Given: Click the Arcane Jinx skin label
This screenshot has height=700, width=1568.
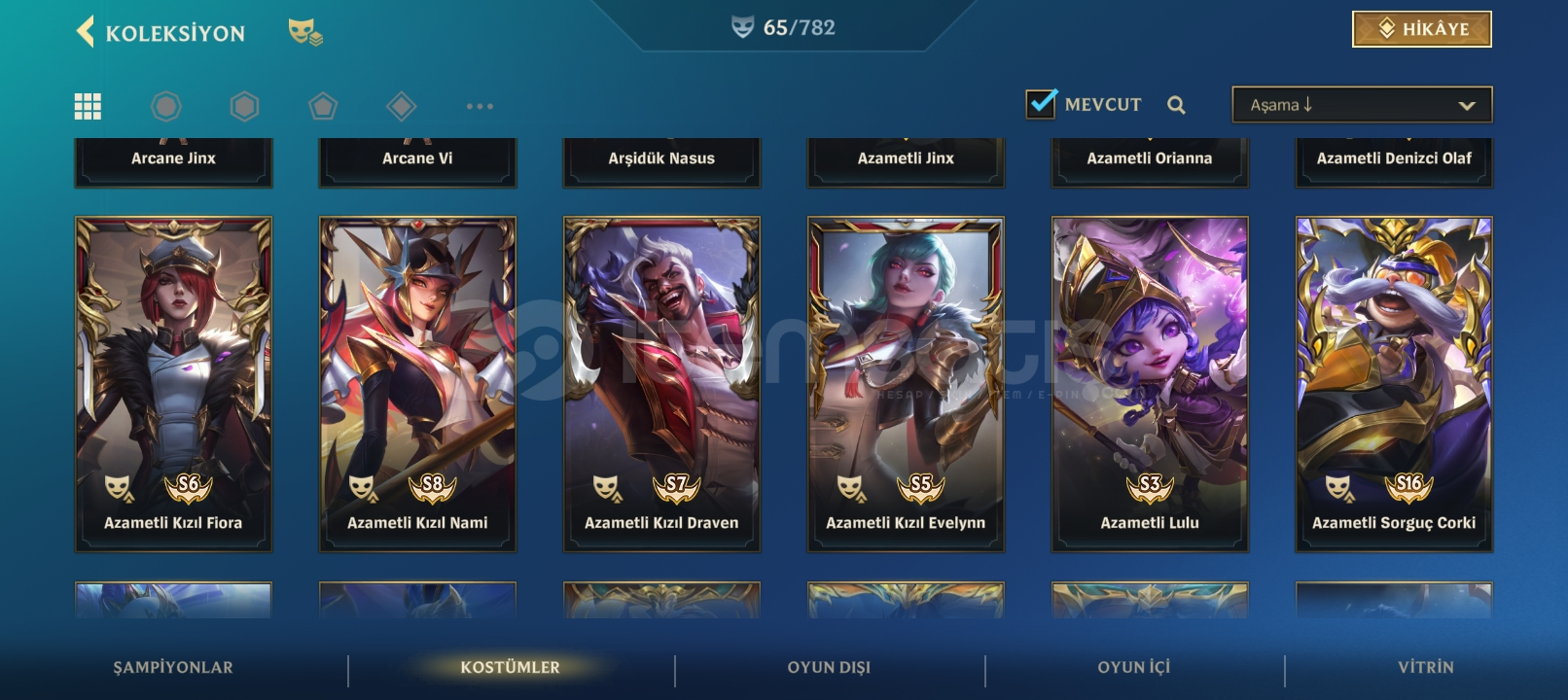Looking at the screenshot, I should click(173, 158).
